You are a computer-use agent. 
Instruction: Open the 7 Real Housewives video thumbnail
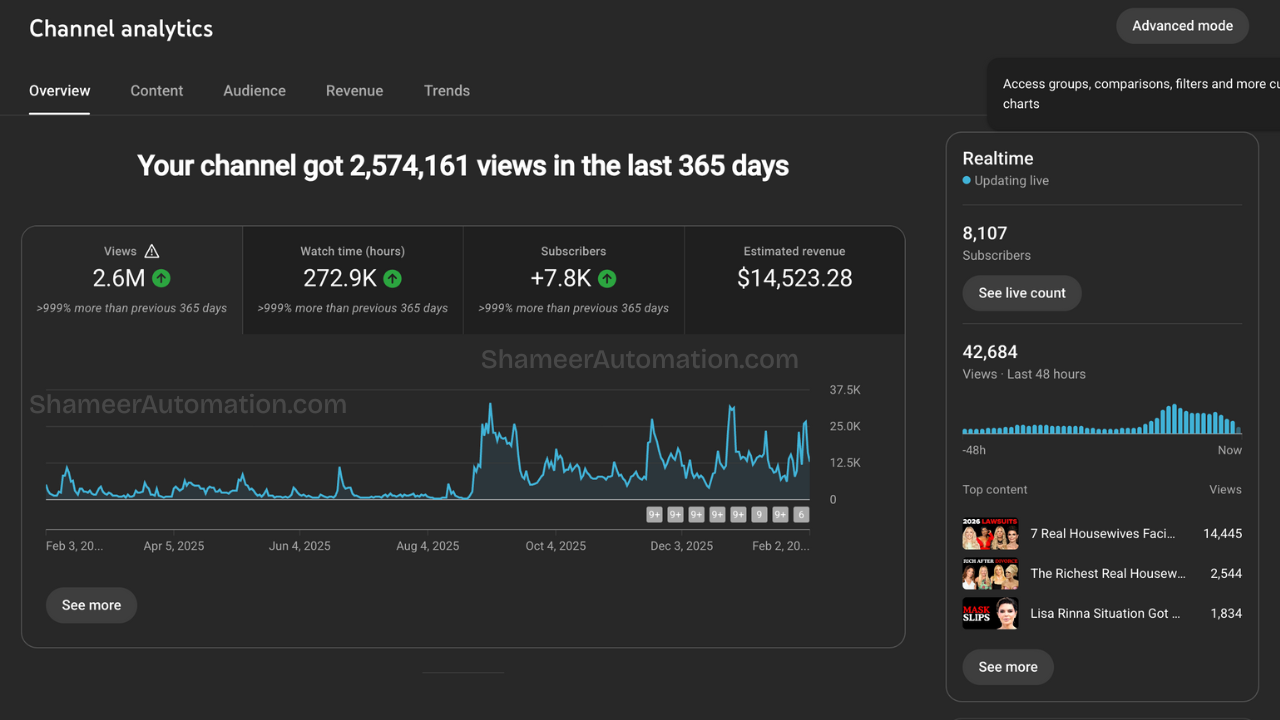pyautogui.click(x=990, y=534)
